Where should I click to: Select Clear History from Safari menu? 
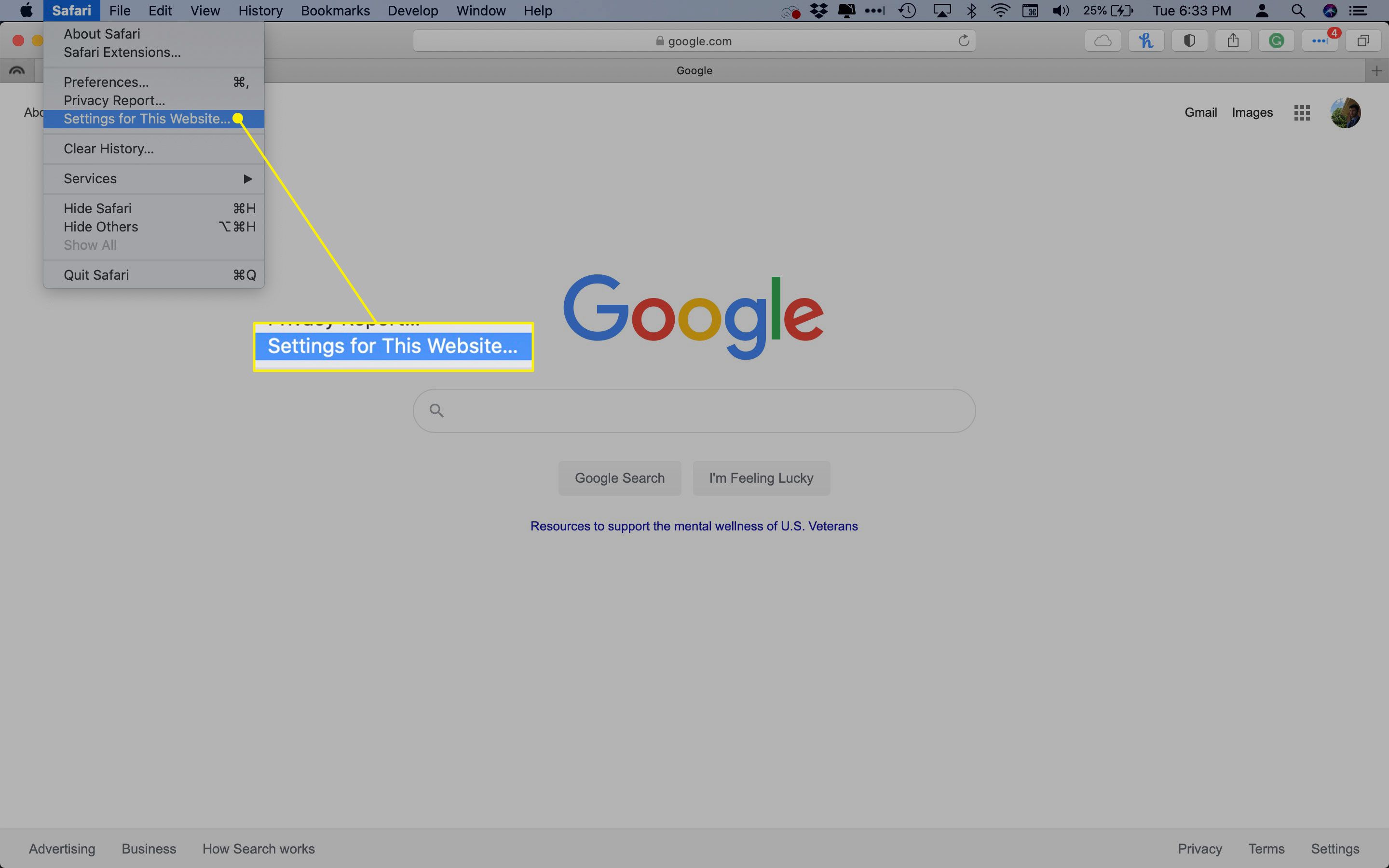tap(108, 148)
